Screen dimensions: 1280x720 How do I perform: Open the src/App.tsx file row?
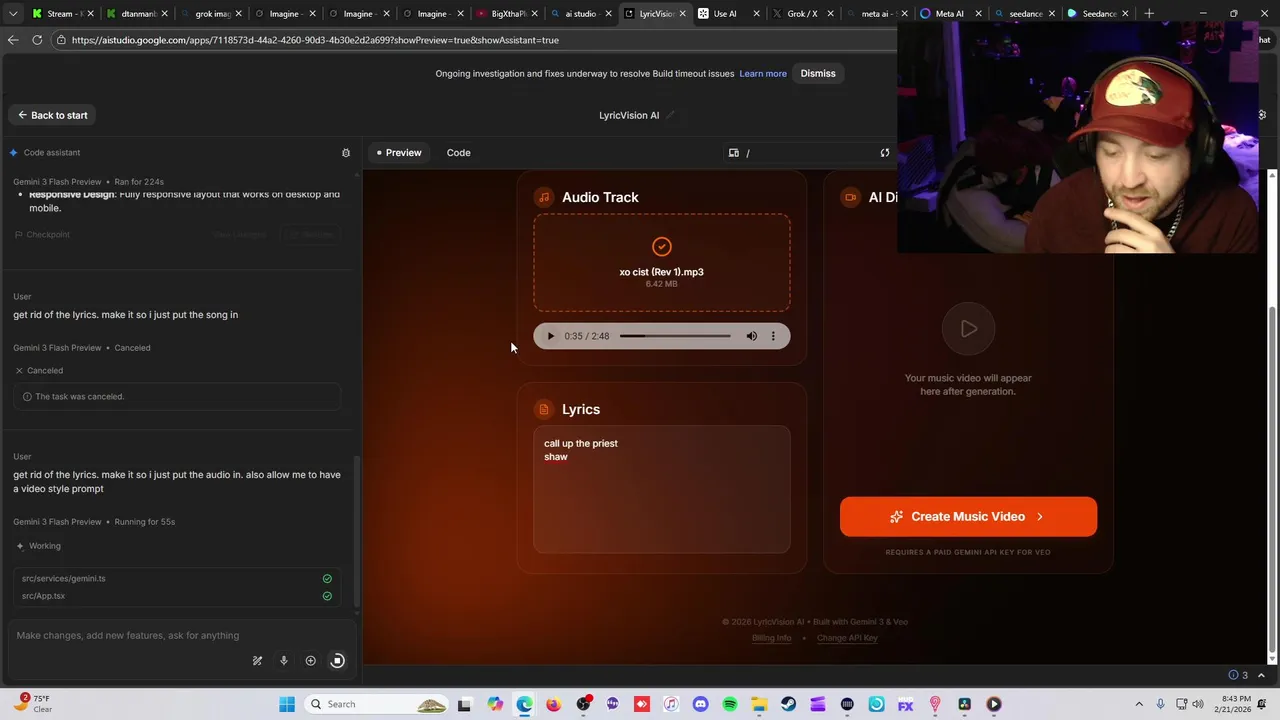(177, 596)
